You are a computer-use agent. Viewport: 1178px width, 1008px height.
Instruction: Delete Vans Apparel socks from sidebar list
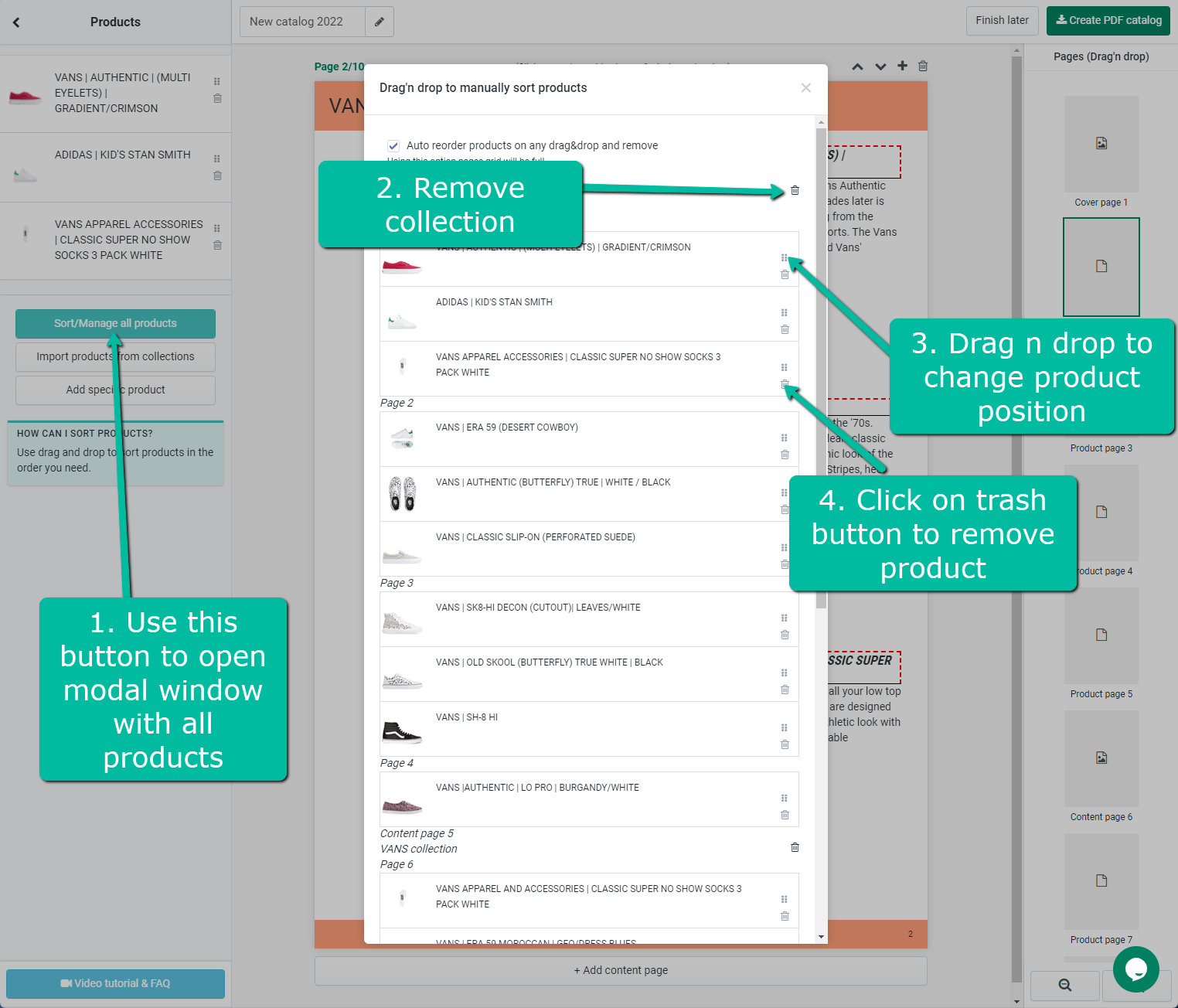(217, 245)
